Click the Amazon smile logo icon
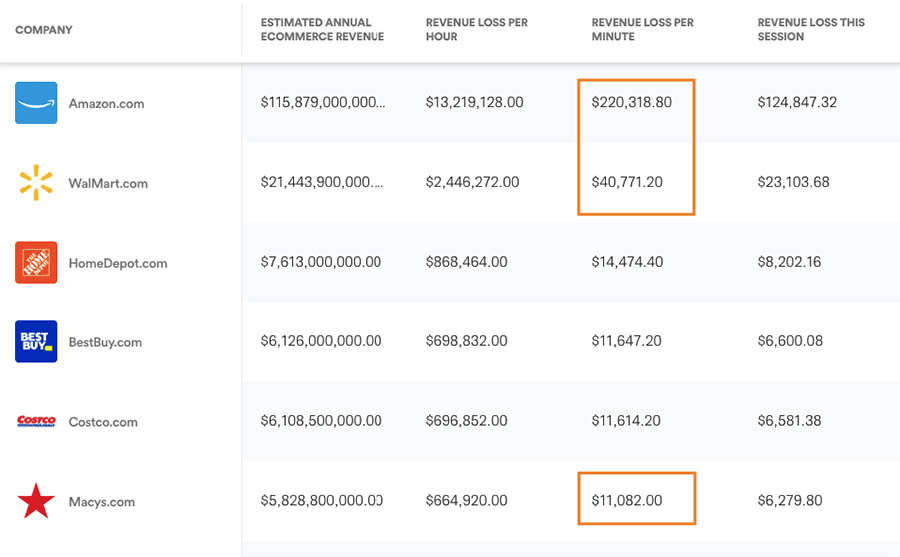 tap(36, 103)
